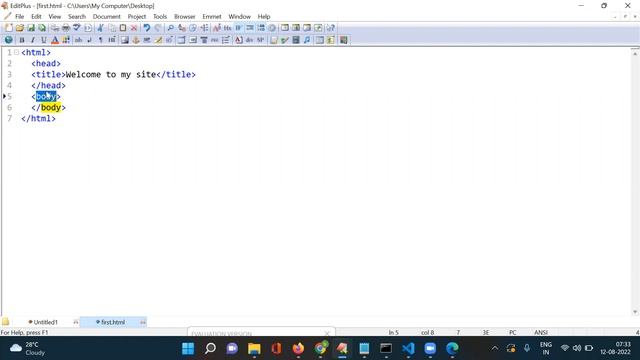Save the file with the diskette icon
The image size is (640, 360).
(31, 28)
